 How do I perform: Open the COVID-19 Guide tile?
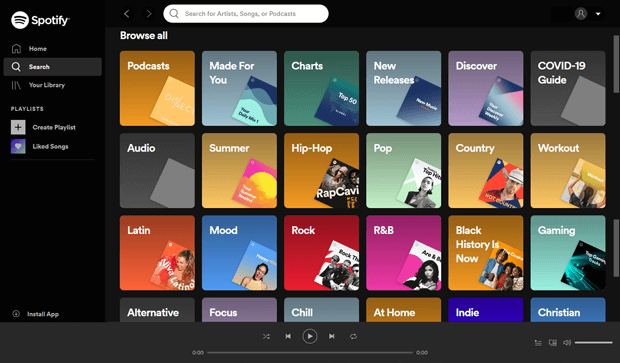coord(568,88)
